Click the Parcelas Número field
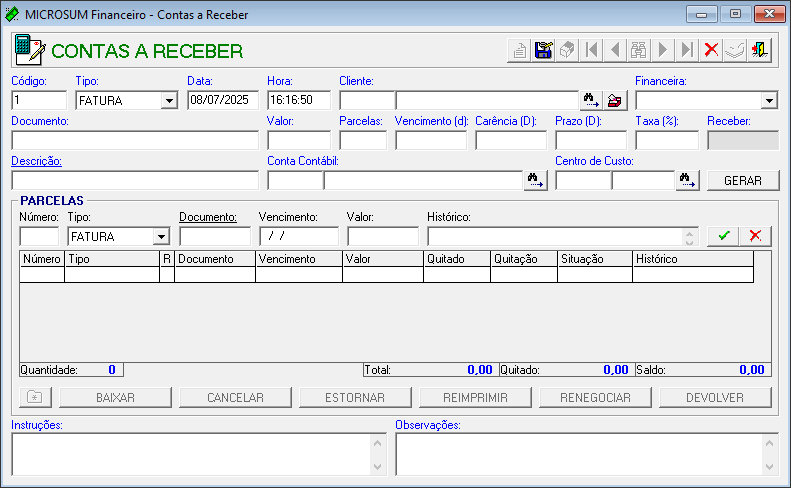 (x=39, y=236)
